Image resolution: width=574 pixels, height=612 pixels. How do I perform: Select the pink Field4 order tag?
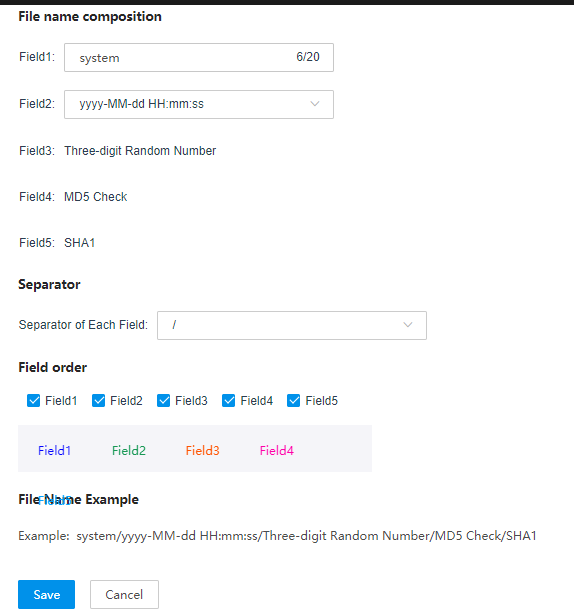(277, 450)
